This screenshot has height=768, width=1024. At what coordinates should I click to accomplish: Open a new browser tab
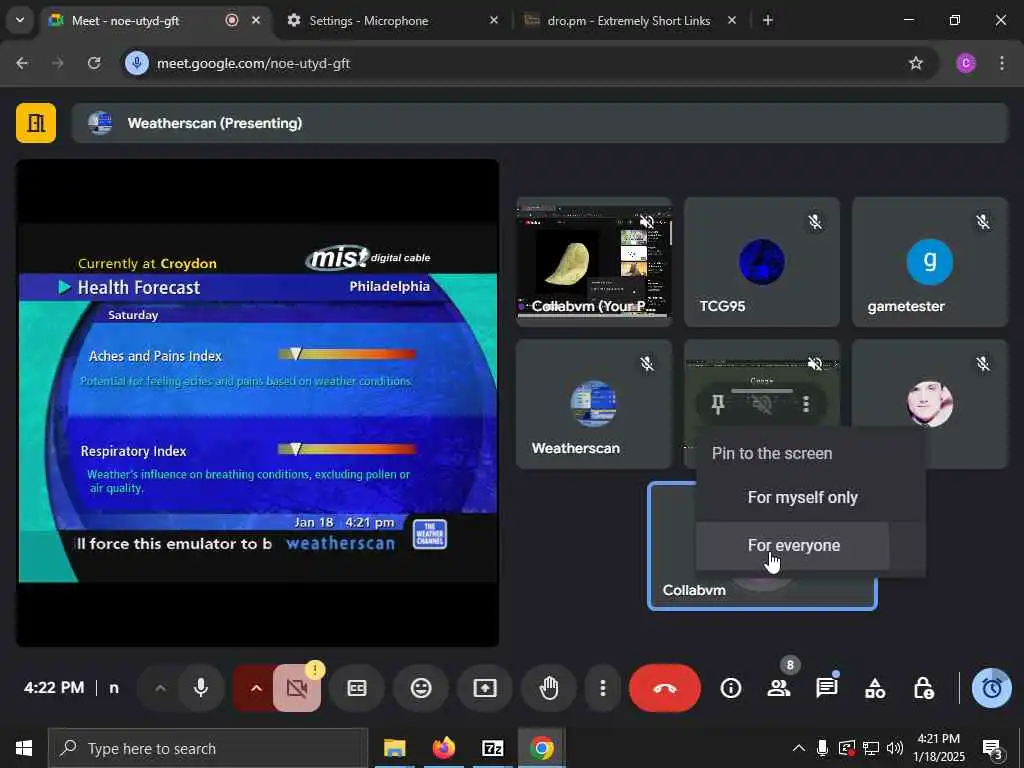coord(768,21)
